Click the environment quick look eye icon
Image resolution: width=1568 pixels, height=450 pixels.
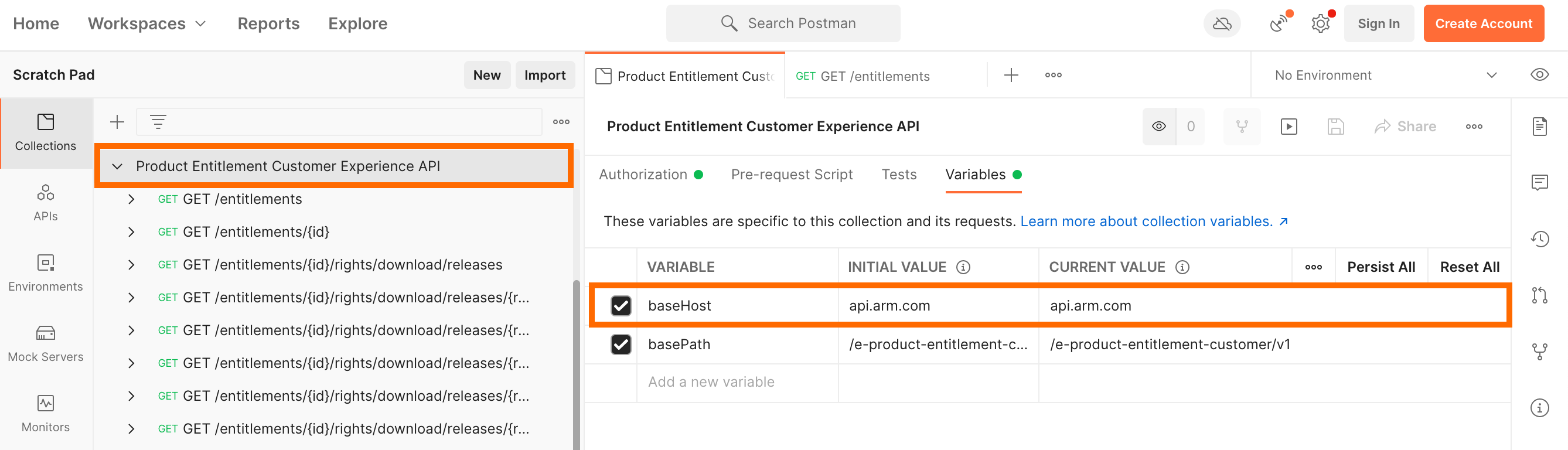1539,75
